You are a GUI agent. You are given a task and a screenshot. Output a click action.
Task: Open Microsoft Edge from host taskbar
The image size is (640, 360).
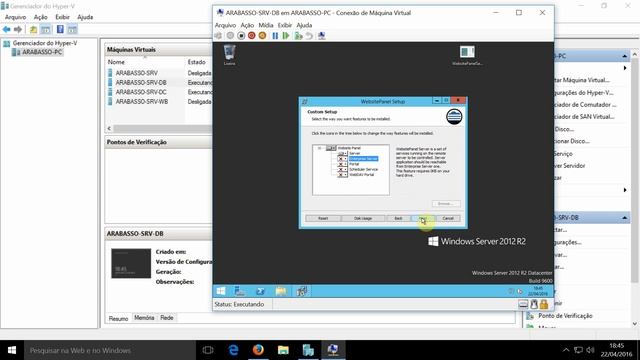(x=233, y=350)
